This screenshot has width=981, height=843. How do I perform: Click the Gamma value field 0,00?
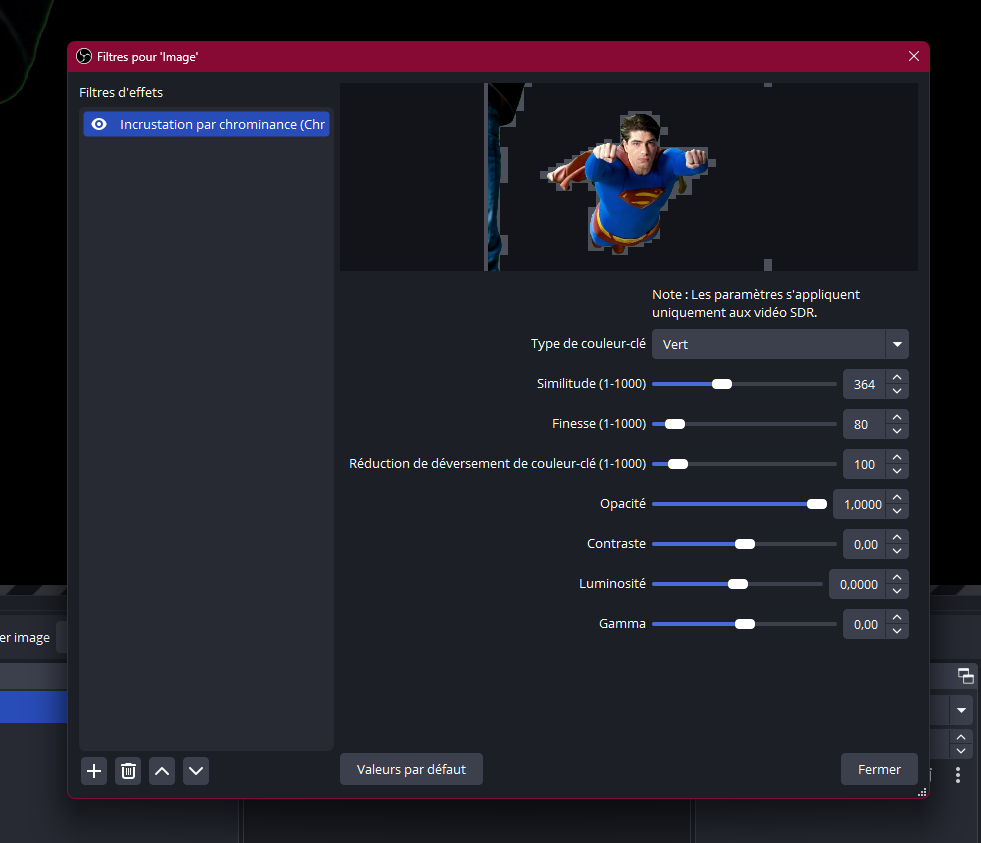click(x=865, y=625)
